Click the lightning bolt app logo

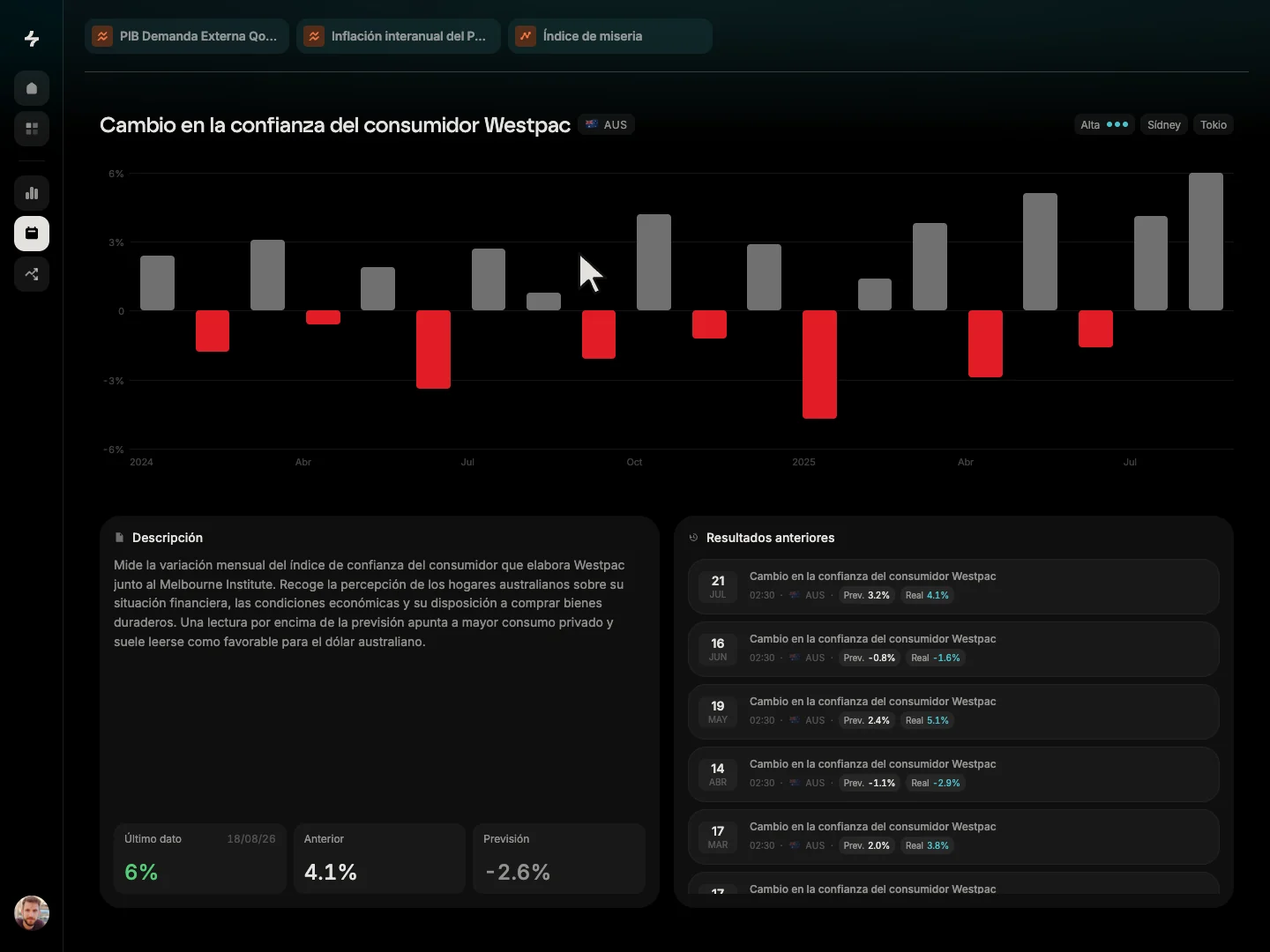(x=32, y=39)
